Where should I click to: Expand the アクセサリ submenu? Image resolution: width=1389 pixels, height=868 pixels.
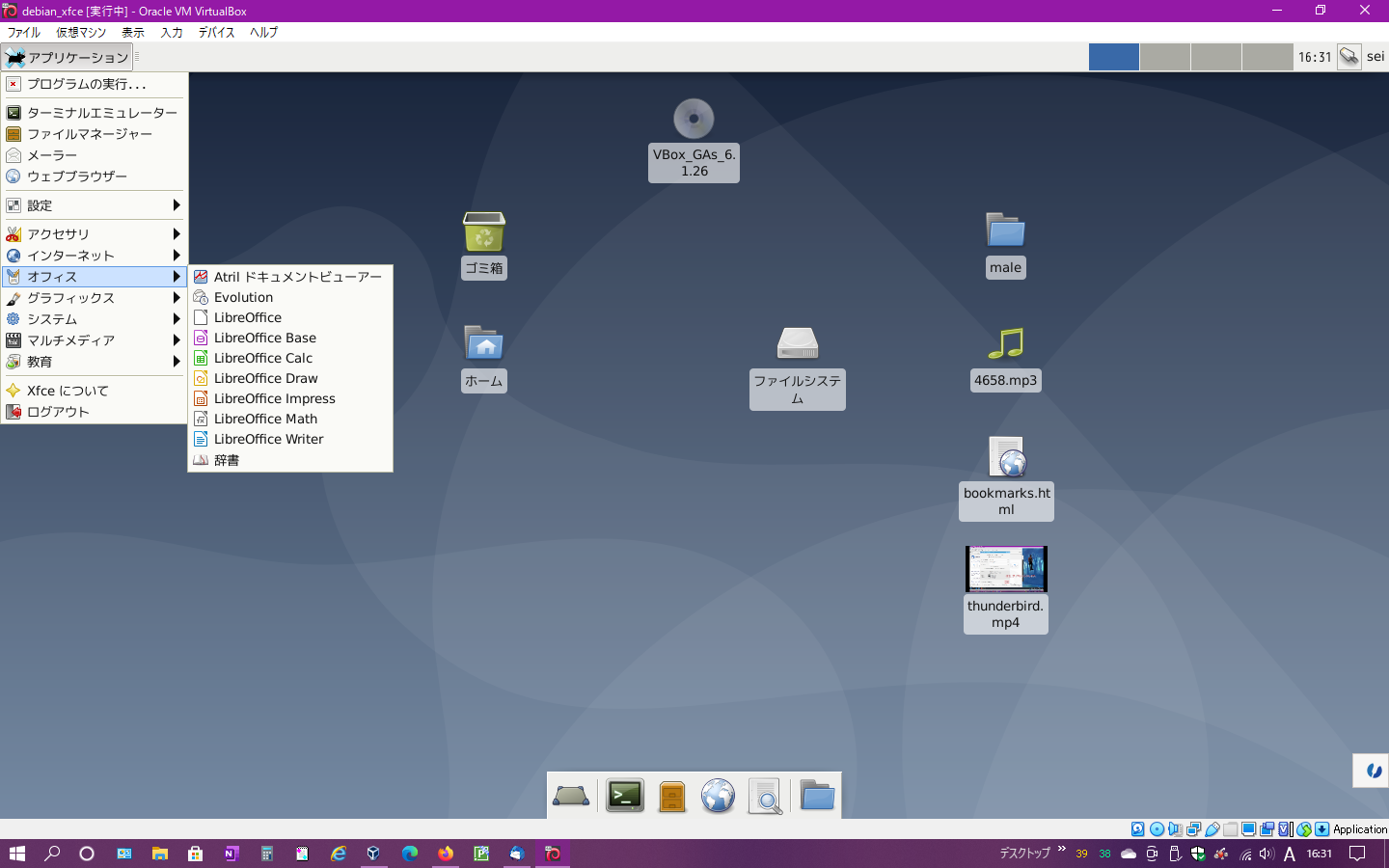click(94, 234)
